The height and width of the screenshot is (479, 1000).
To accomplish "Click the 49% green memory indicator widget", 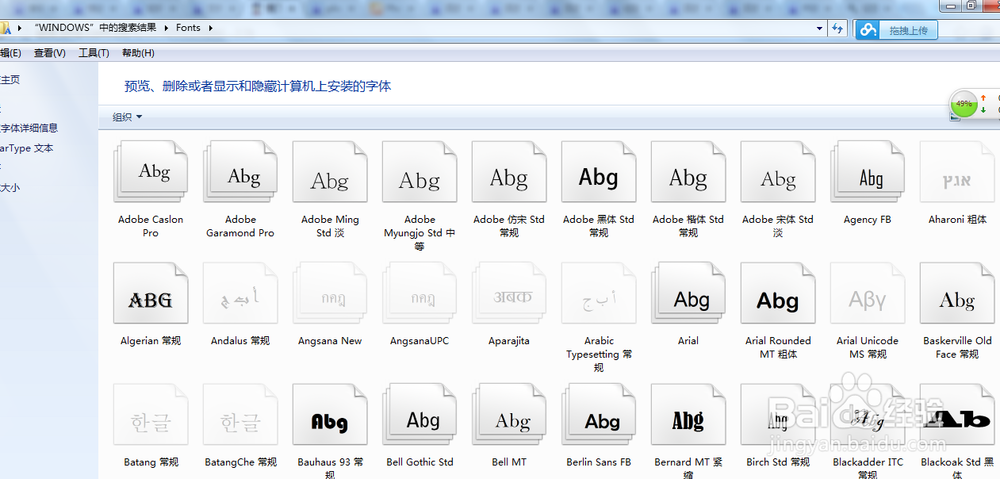I will click(x=964, y=103).
